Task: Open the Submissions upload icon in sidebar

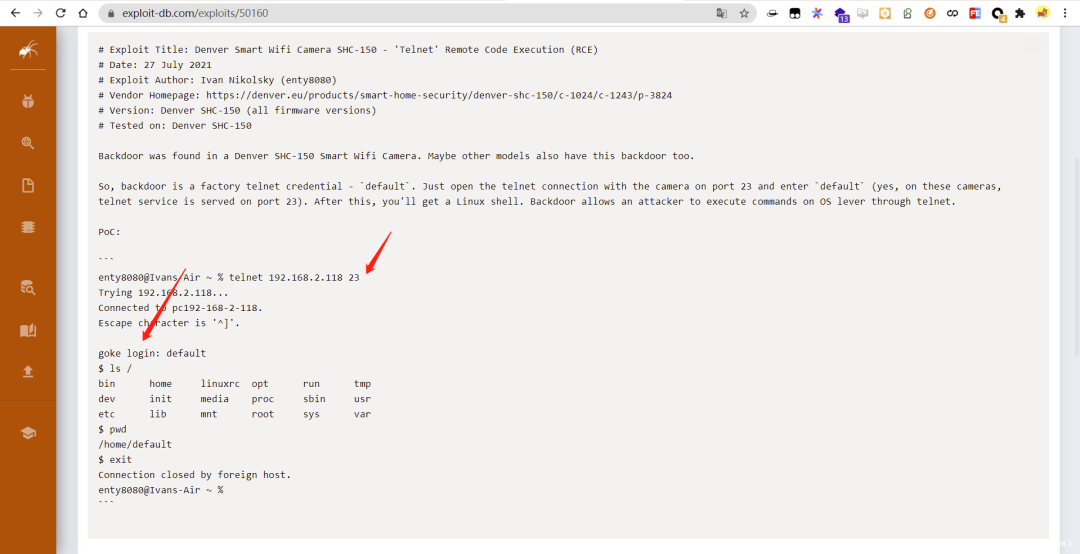Action: pyautogui.click(x=28, y=371)
